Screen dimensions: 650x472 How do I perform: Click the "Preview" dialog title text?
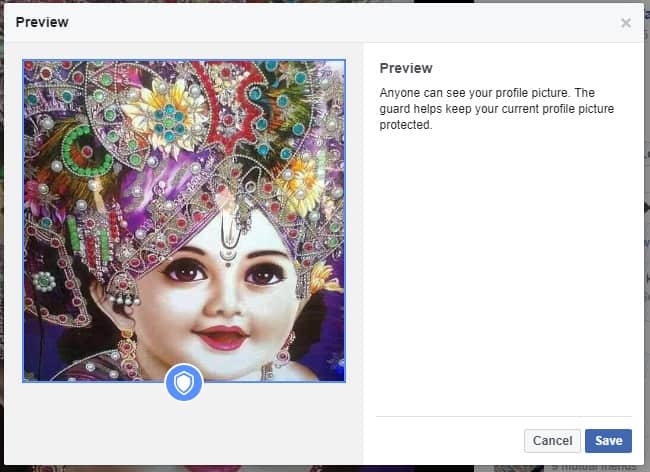pos(42,22)
